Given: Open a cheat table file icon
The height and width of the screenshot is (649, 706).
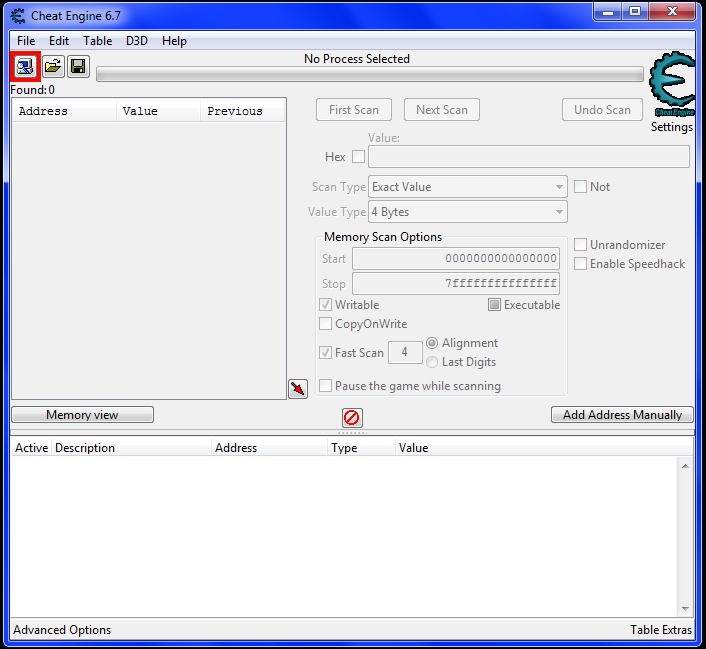Looking at the screenshot, I should (x=53, y=67).
